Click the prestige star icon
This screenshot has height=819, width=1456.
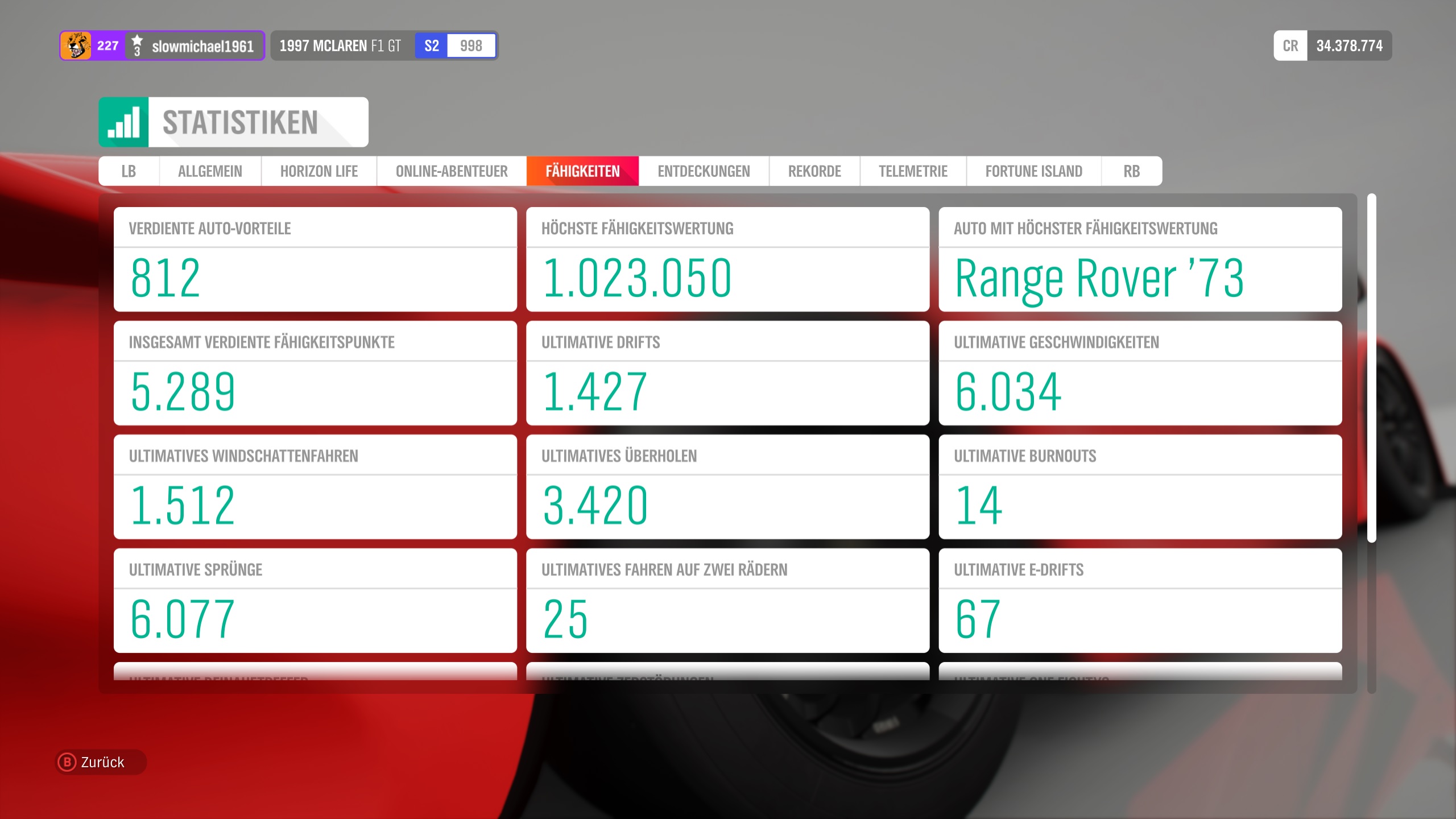coord(137,45)
